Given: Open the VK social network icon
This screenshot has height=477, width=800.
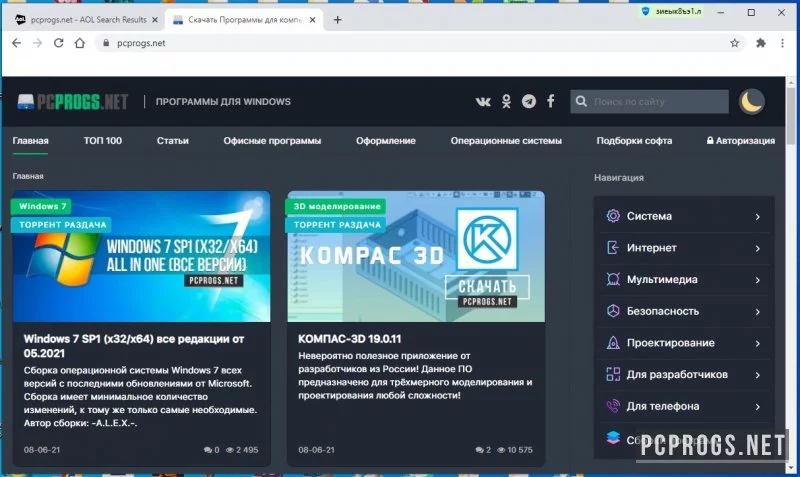Looking at the screenshot, I should [483, 102].
